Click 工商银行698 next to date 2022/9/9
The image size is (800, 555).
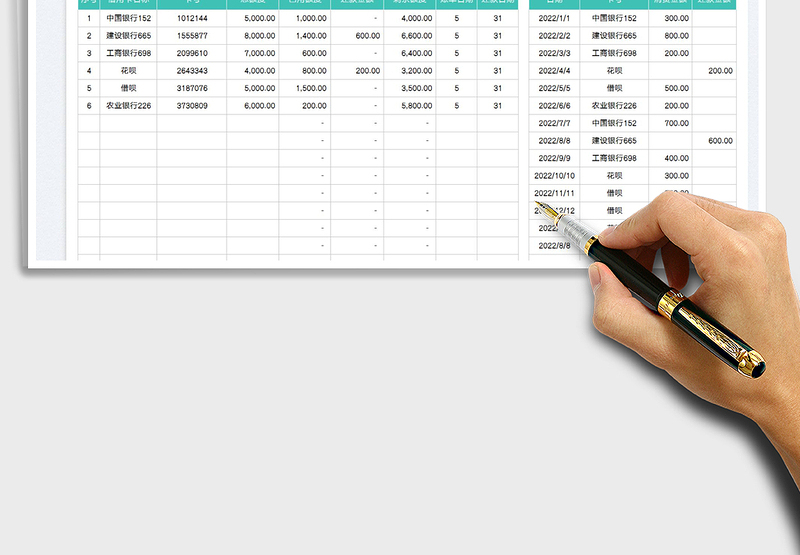[614, 158]
